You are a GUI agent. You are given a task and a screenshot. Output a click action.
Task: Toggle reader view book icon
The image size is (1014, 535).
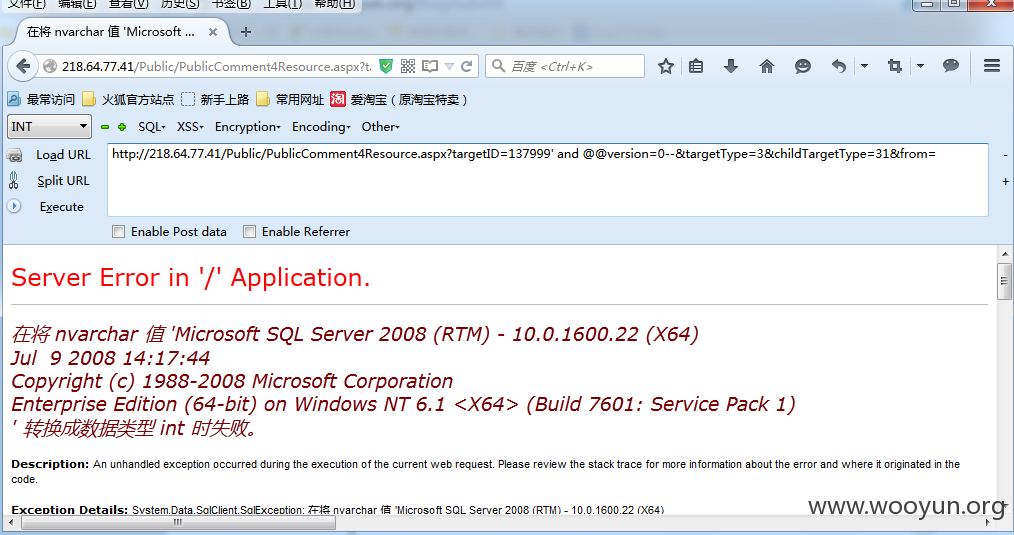[x=429, y=66]
